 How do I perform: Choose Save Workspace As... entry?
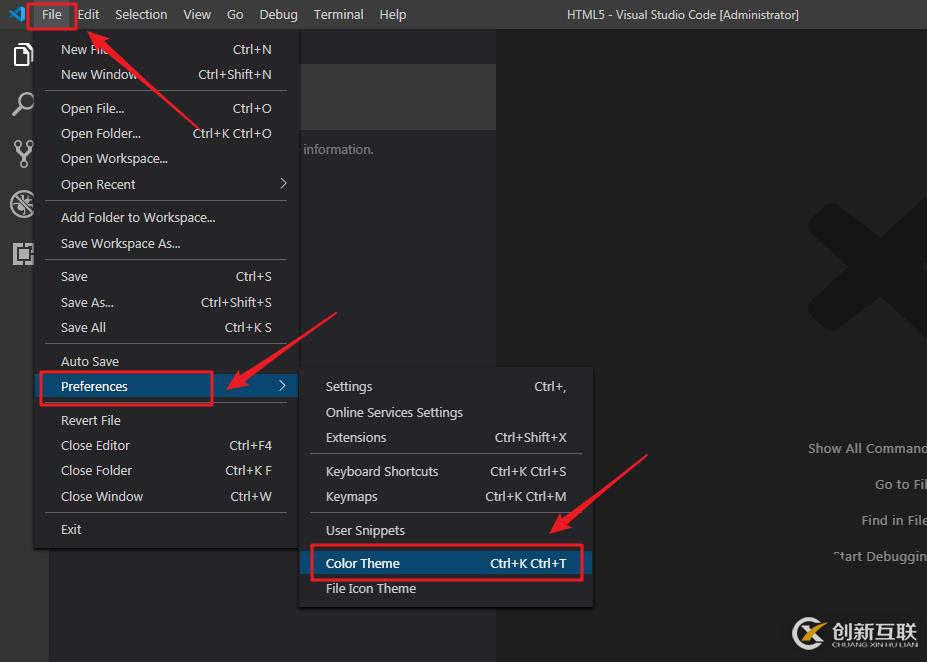(166, 244)
